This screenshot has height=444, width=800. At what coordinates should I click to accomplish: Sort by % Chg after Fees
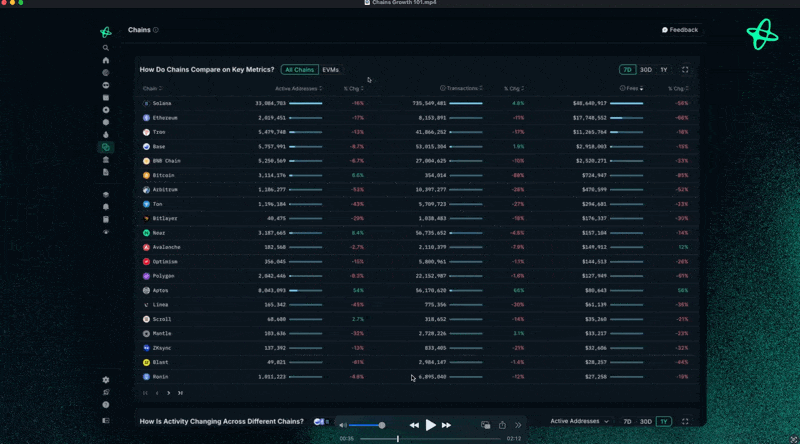678,89
